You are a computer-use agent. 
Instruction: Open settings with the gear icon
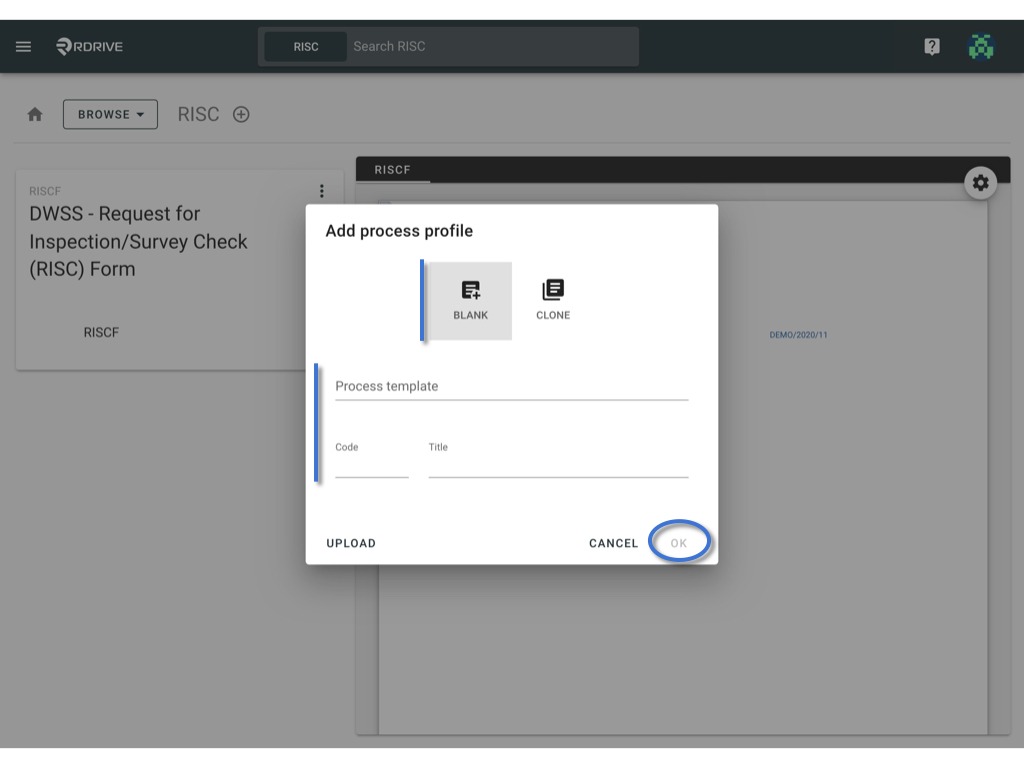click(980, 183)
